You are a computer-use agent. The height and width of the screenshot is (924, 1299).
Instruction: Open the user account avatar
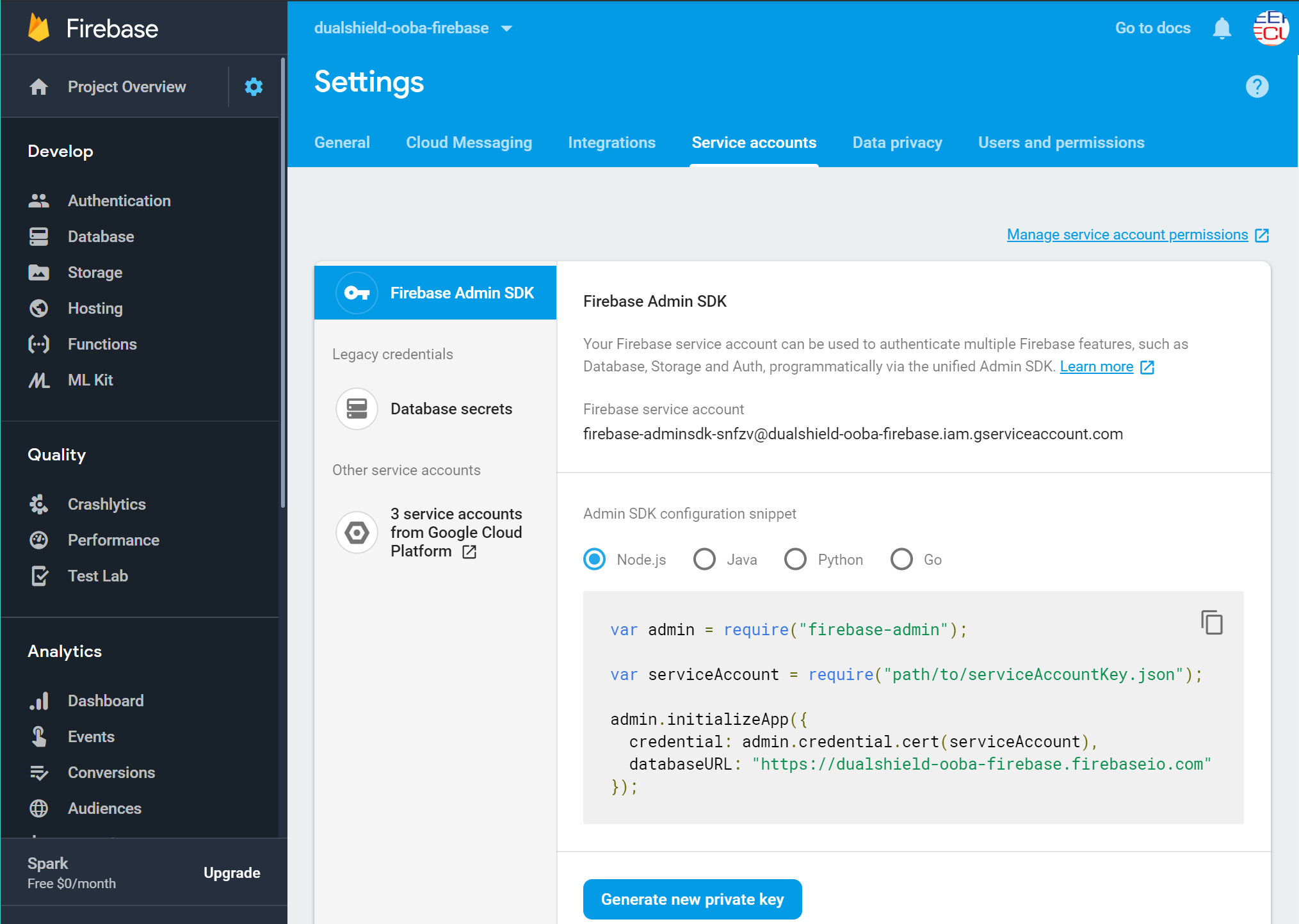click(x=1270, y=28)
